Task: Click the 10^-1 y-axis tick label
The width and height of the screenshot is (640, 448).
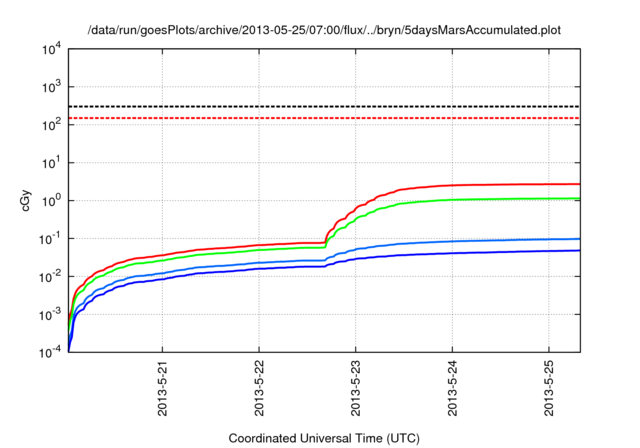Action: tap(51, 239)
